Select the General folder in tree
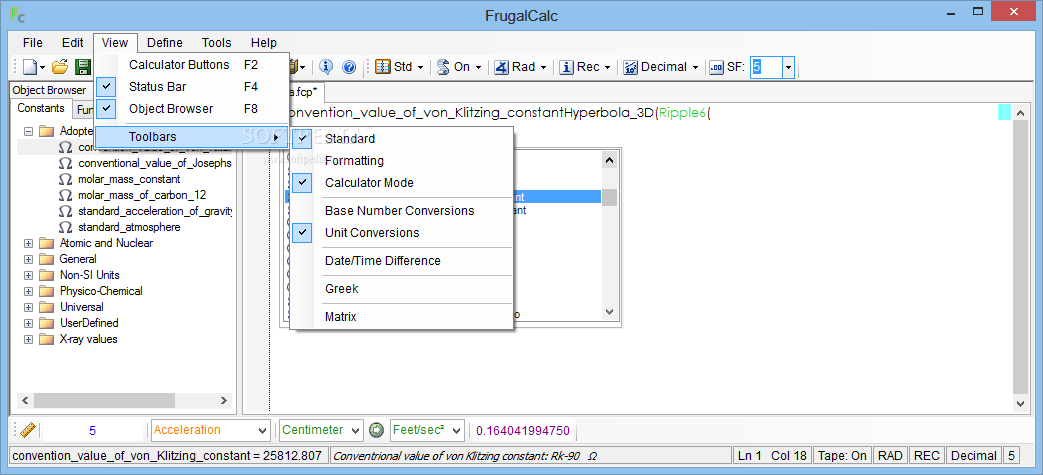1043x475 pixels. (78, 259)
